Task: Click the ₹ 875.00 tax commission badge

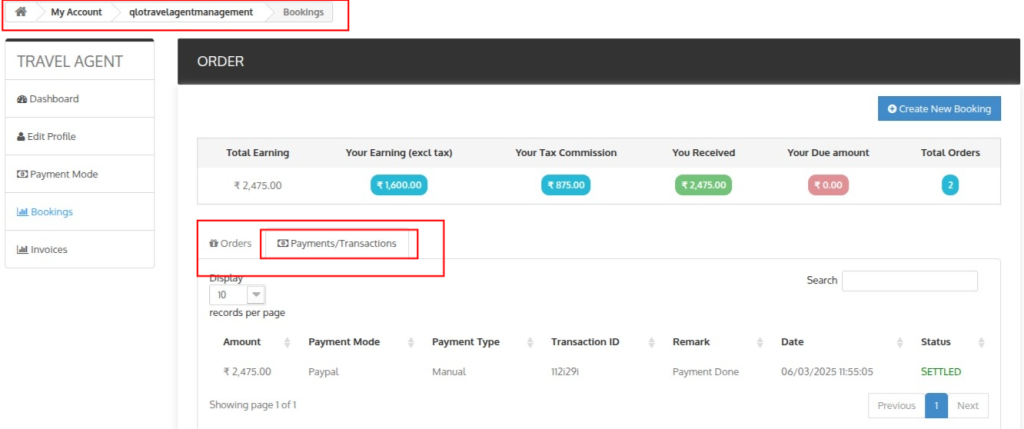Action: pyautogui.click(x=566, y=185)
